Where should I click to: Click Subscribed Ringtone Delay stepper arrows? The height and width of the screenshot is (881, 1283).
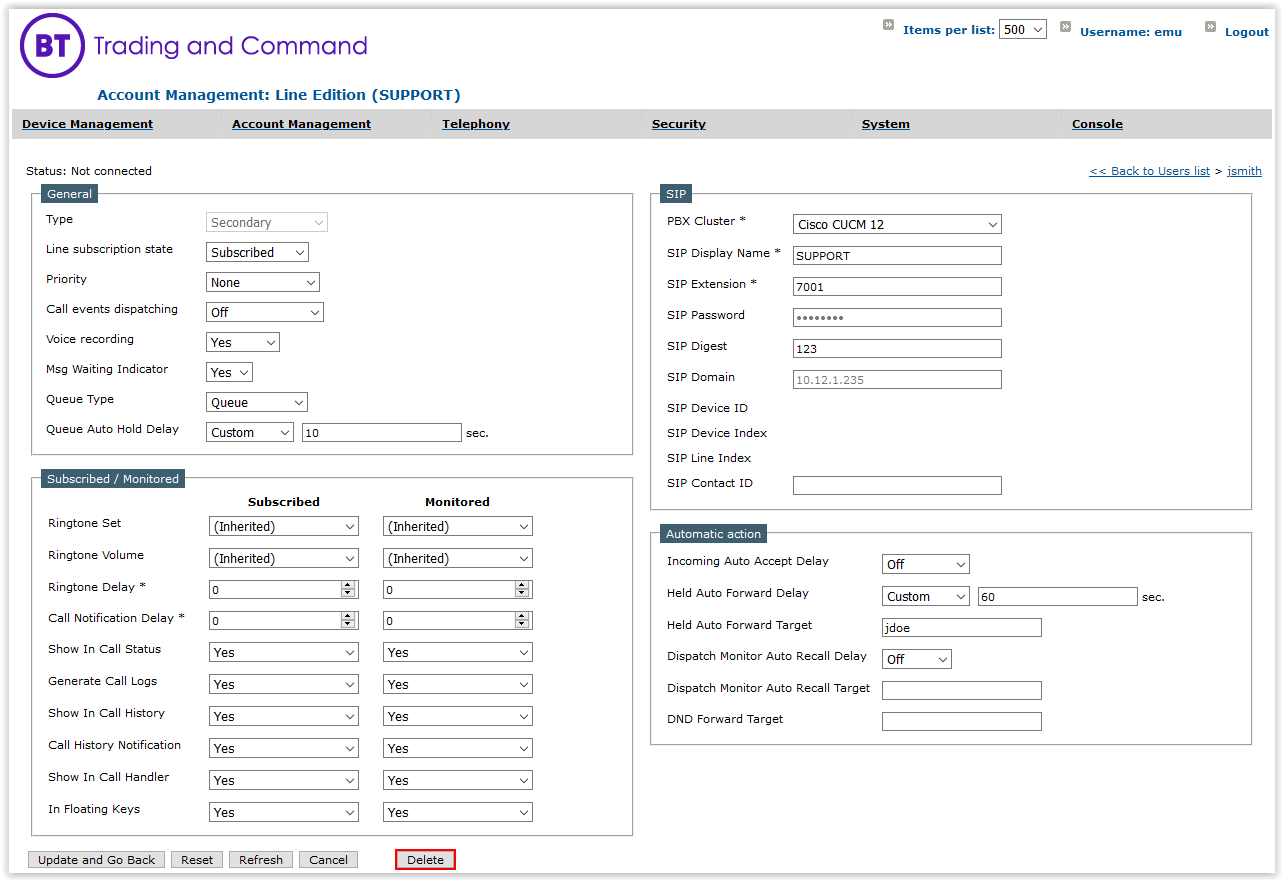coord(348,590)
